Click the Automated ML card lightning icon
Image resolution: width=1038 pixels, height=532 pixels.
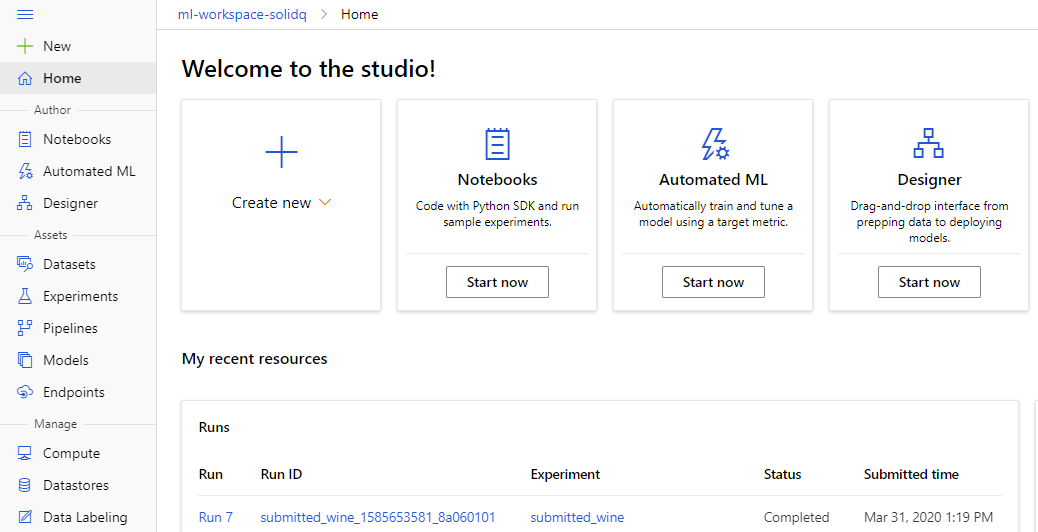[714, 144]
